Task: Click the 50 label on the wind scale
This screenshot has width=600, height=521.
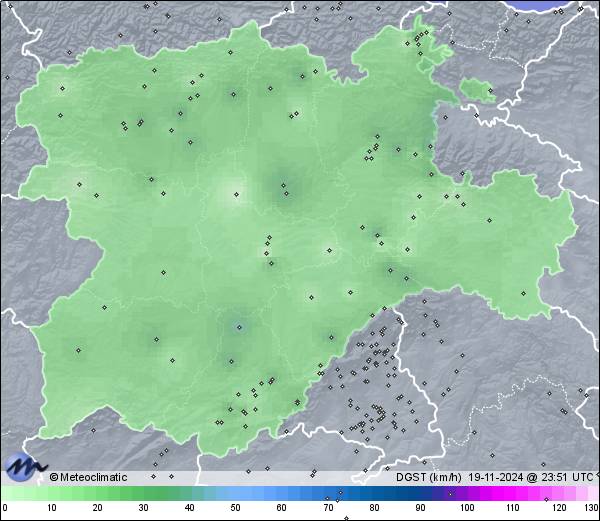Action: coord(235,508)
